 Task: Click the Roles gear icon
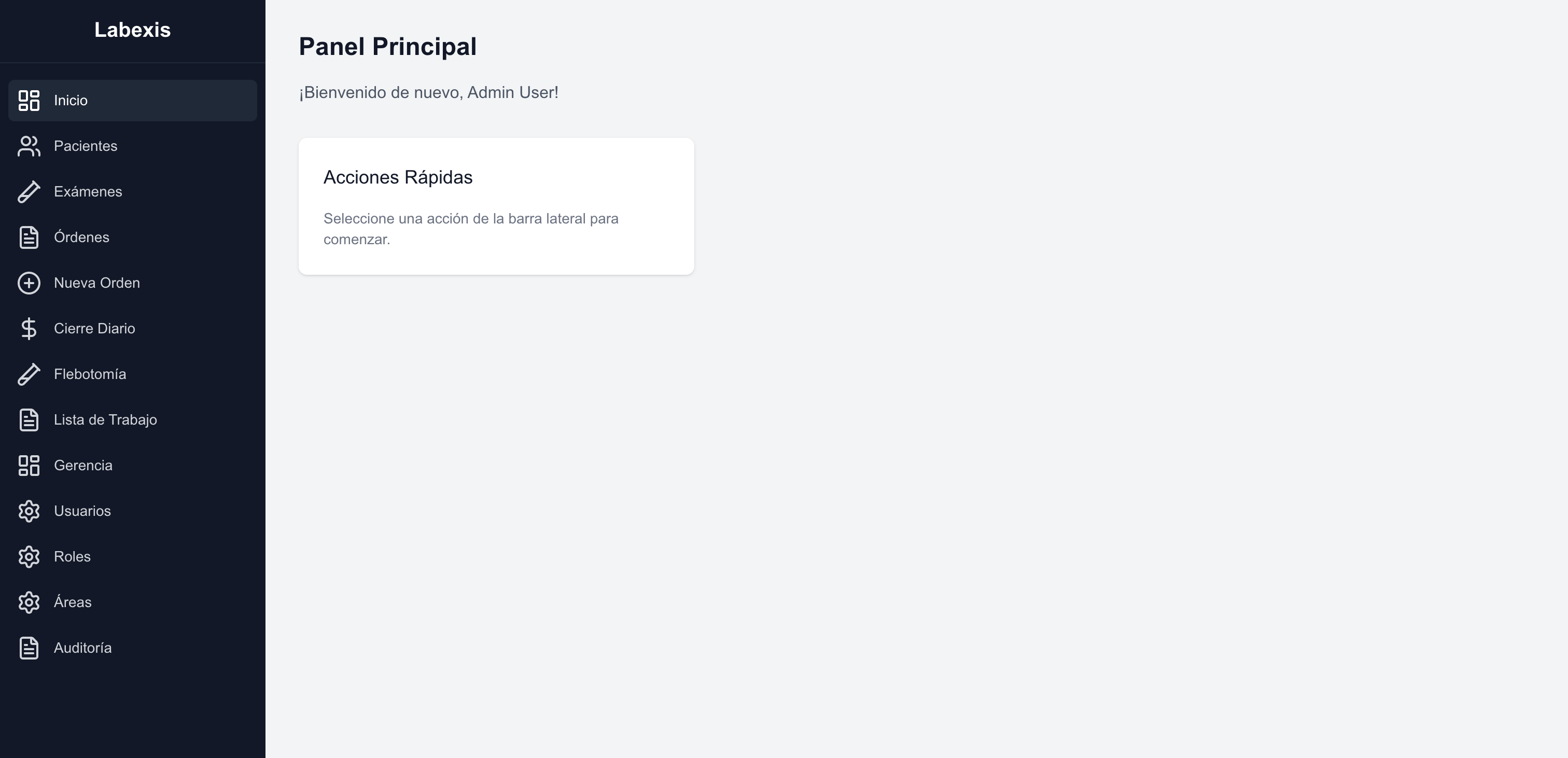click(29, 557)
